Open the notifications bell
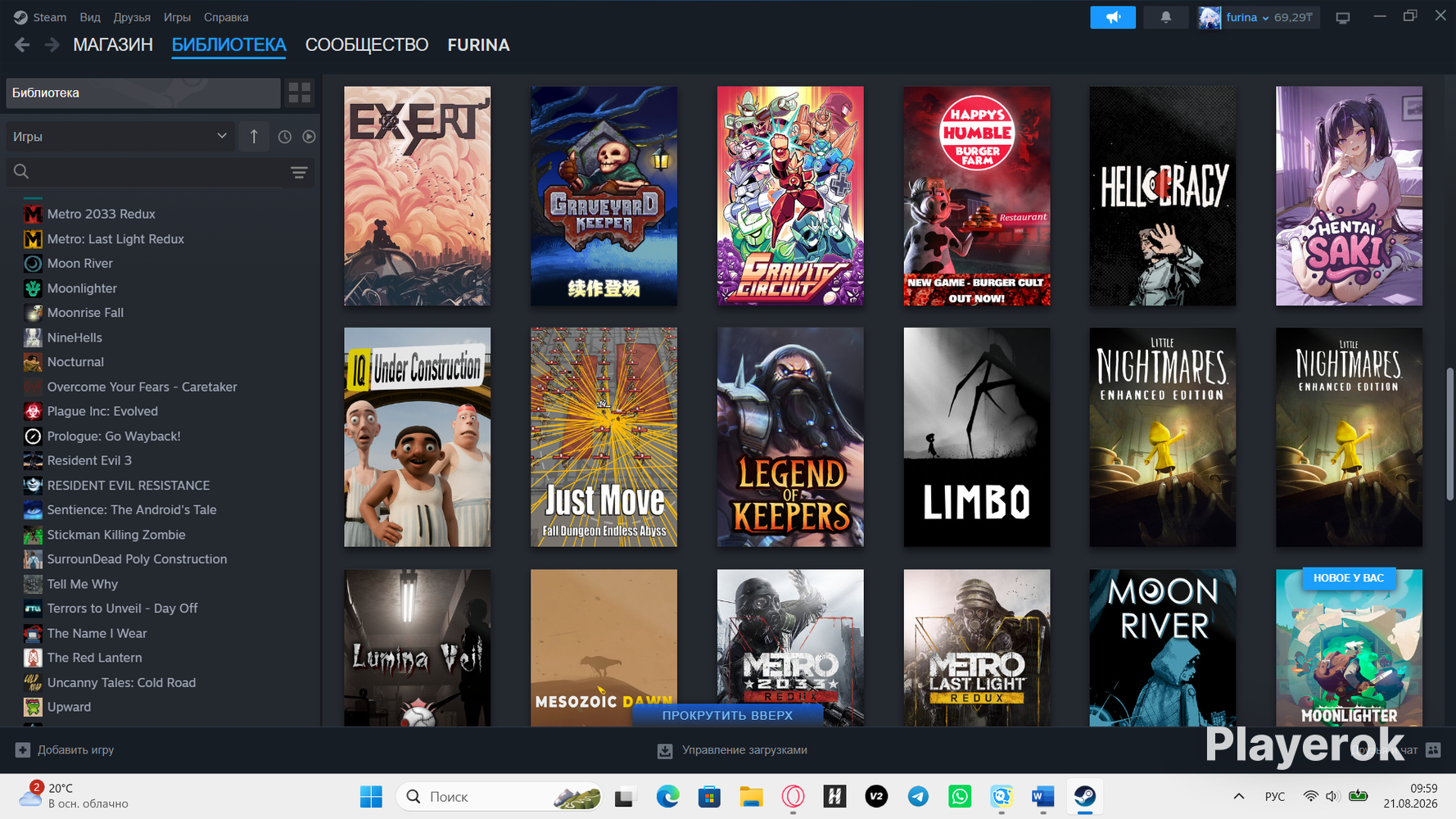 [x=1165, y=17]
